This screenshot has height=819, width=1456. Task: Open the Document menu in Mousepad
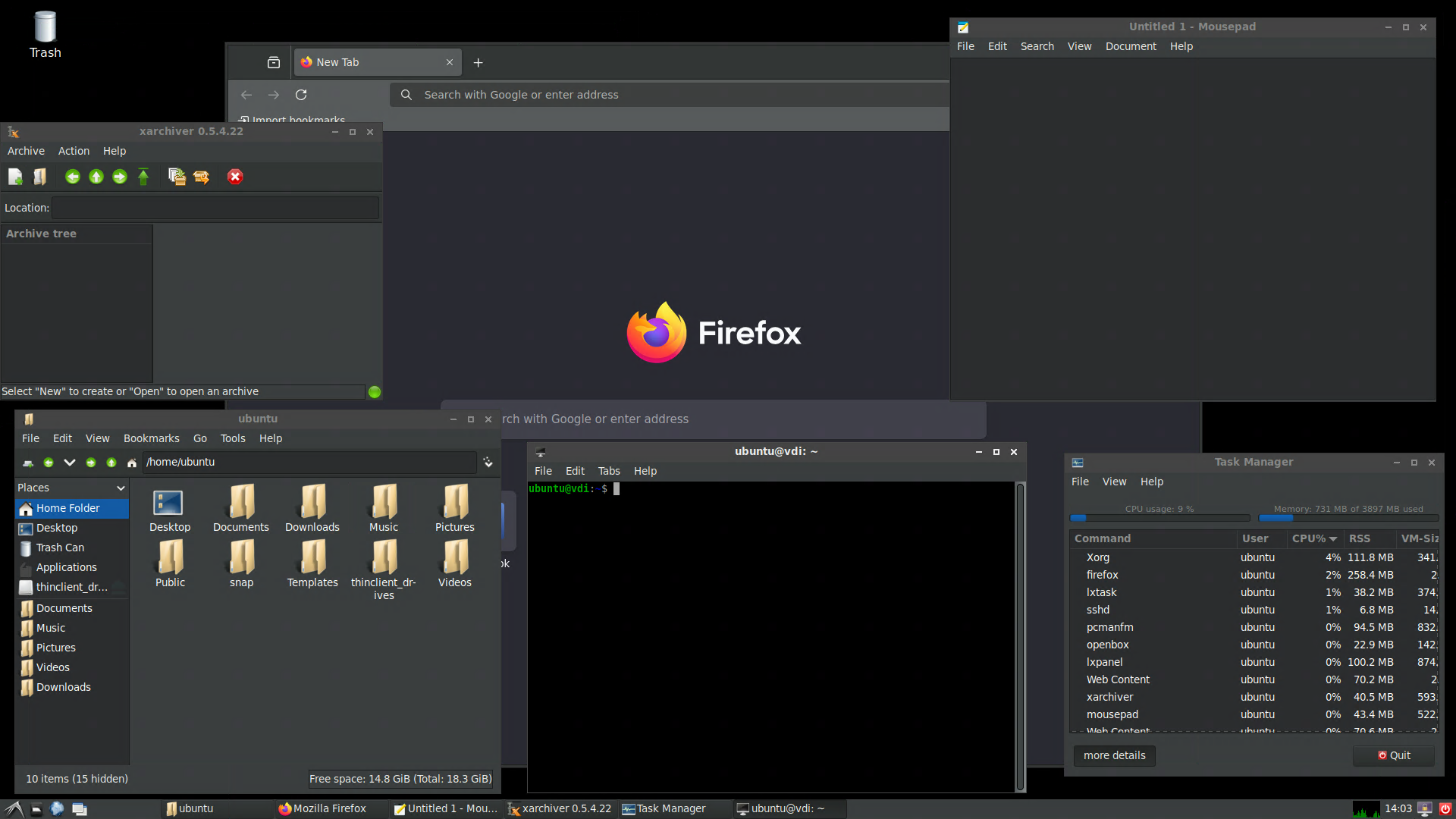pyautogui.click(x=1131, y=46)
